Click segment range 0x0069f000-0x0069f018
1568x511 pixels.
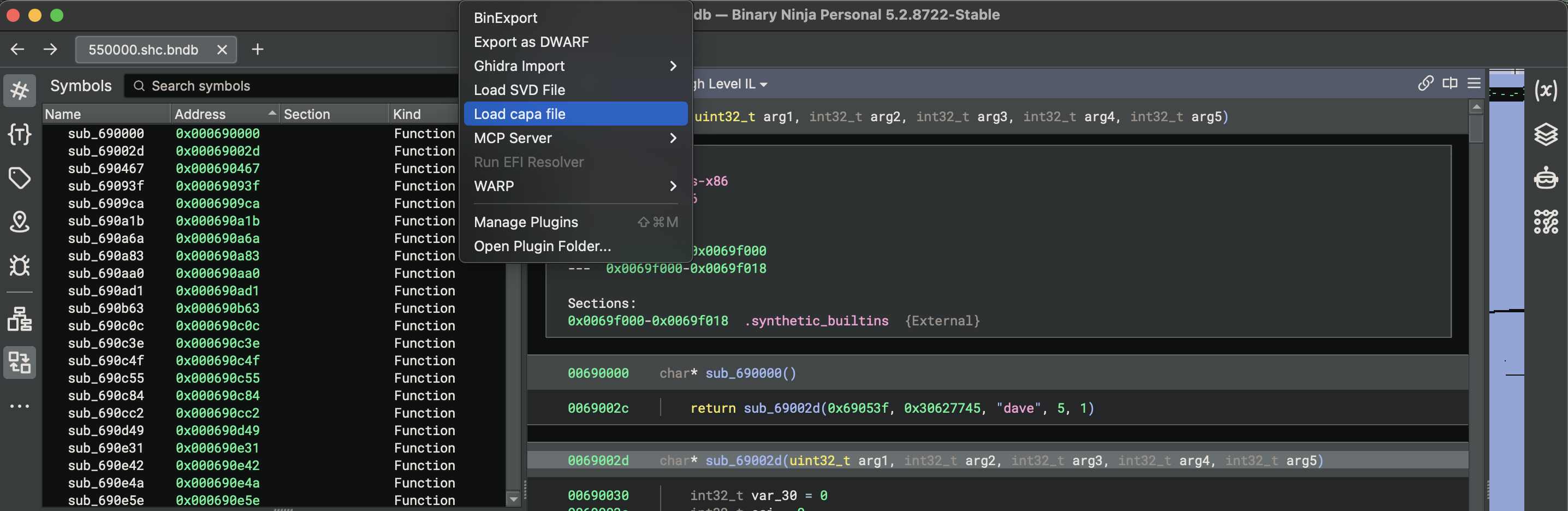[686, 268]
